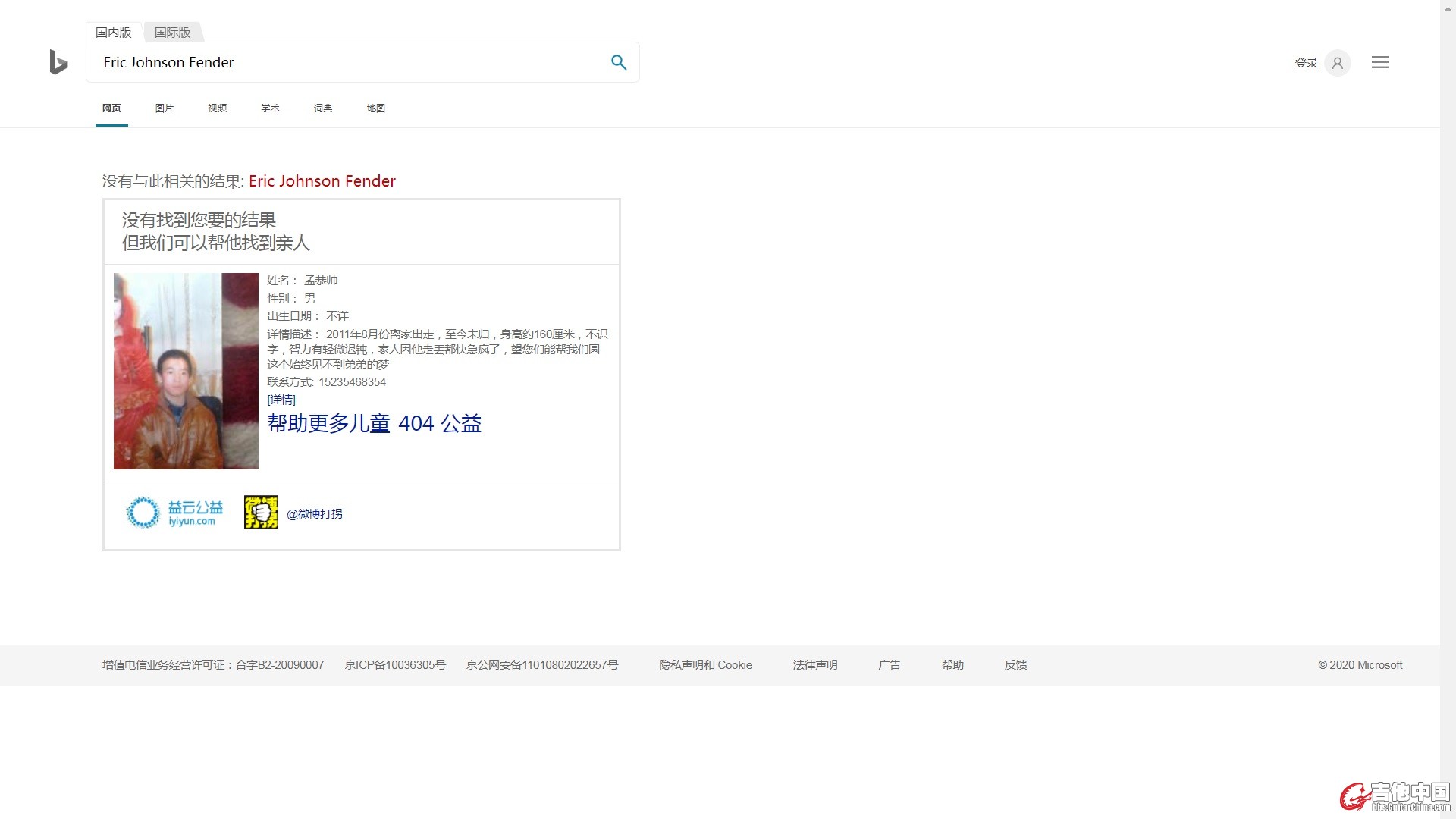Open the 视频 search tab

coord(217,108)
